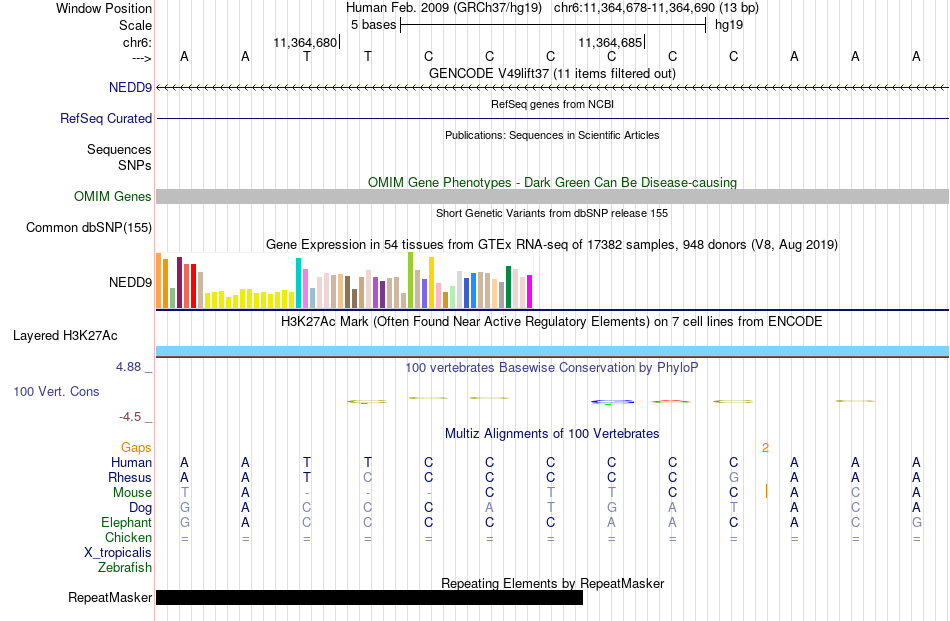This screenshot has height=621, width=950.
Task: Click the blue PhyloP conservation marker
Action: pos(612,402)
